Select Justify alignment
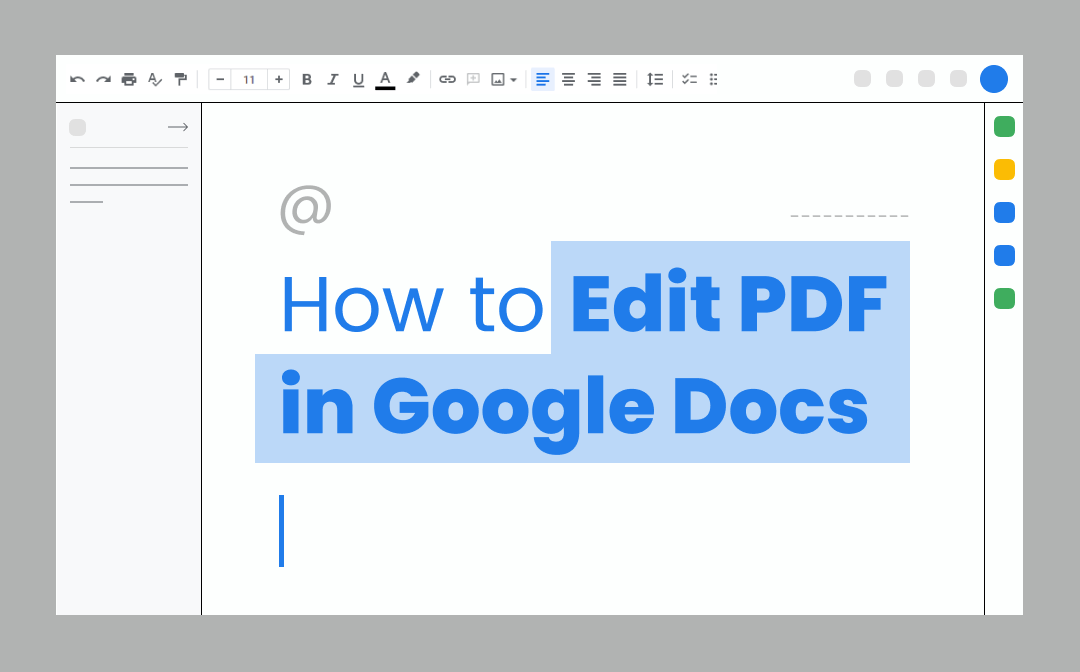The image size is (1080, 672). [620, 80]
